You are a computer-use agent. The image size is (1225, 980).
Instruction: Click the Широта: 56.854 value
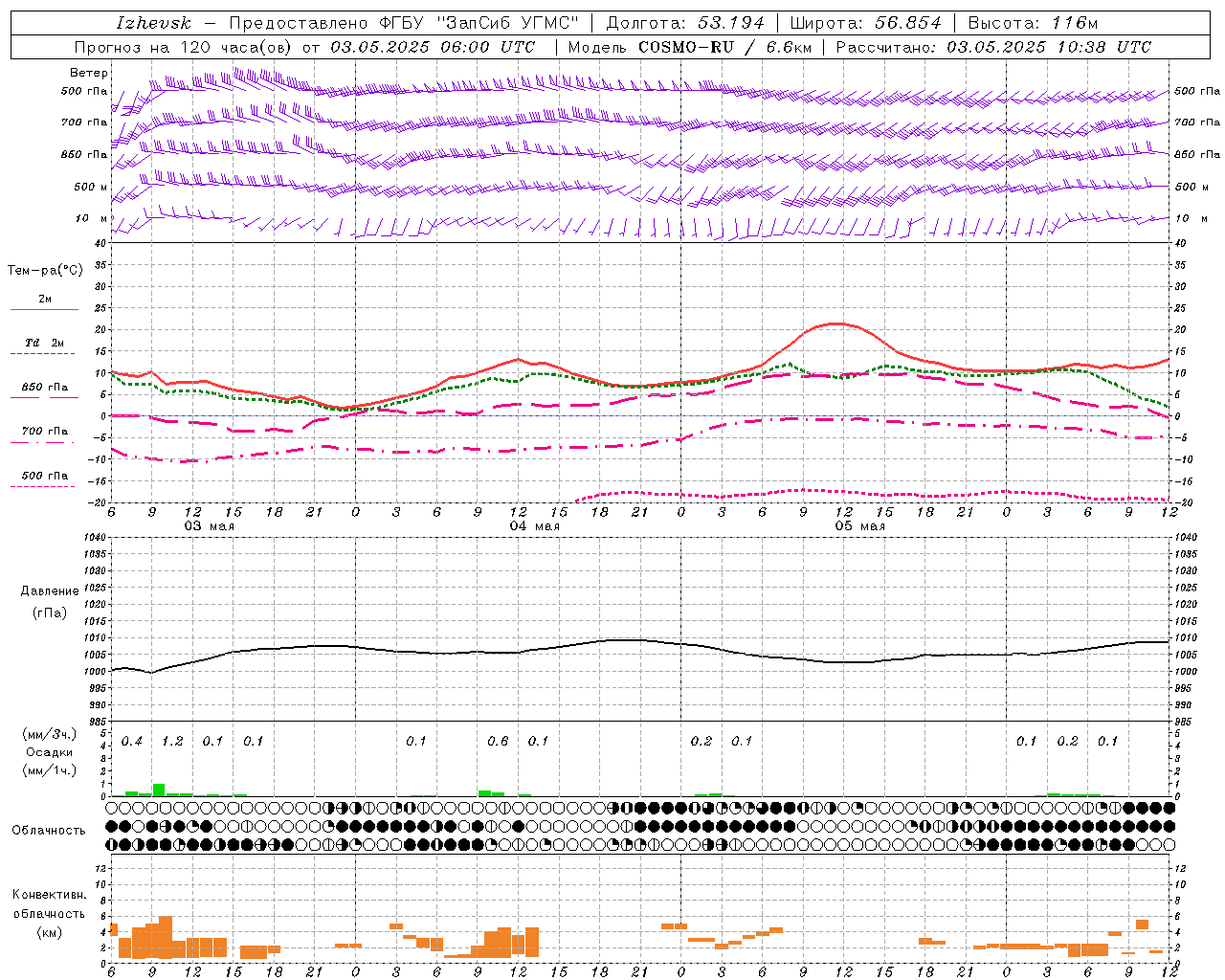(x=865, y=23)
